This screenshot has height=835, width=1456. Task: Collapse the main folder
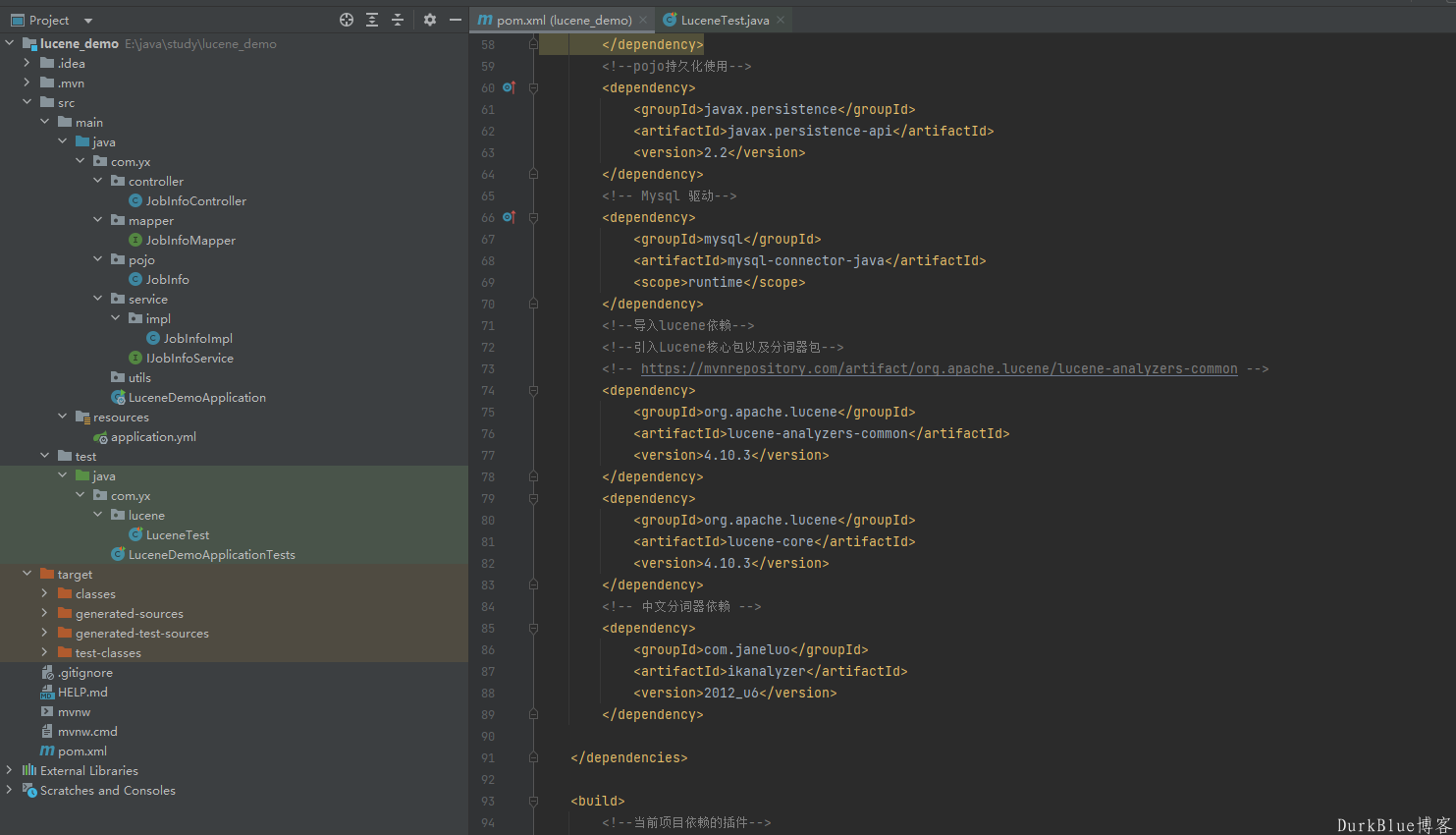(x=45, y=122)
